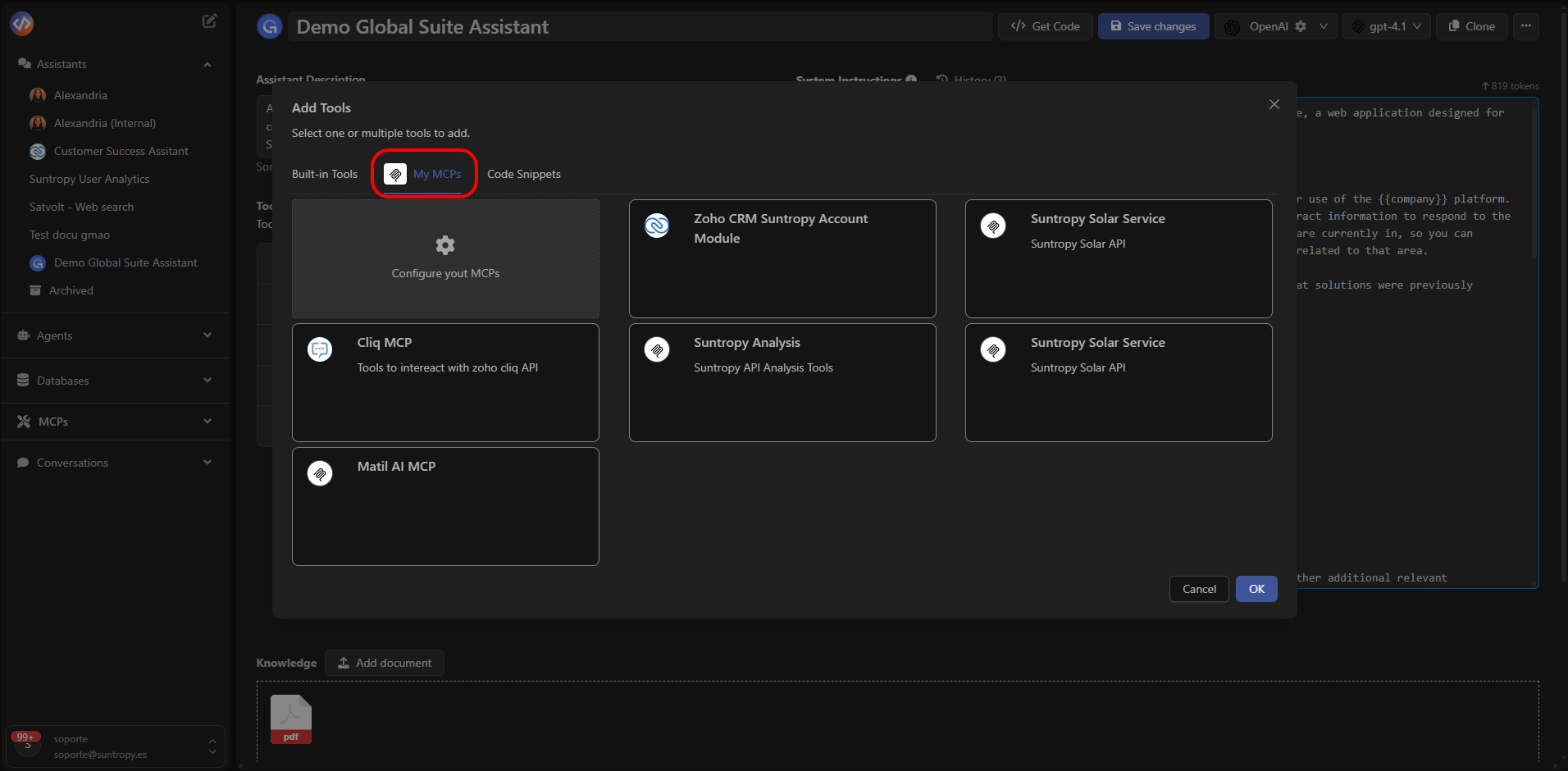Open the more options ellipsis button
Image resolution: width=1568 pixels, height=771 pixels.
coord(1525,26)
